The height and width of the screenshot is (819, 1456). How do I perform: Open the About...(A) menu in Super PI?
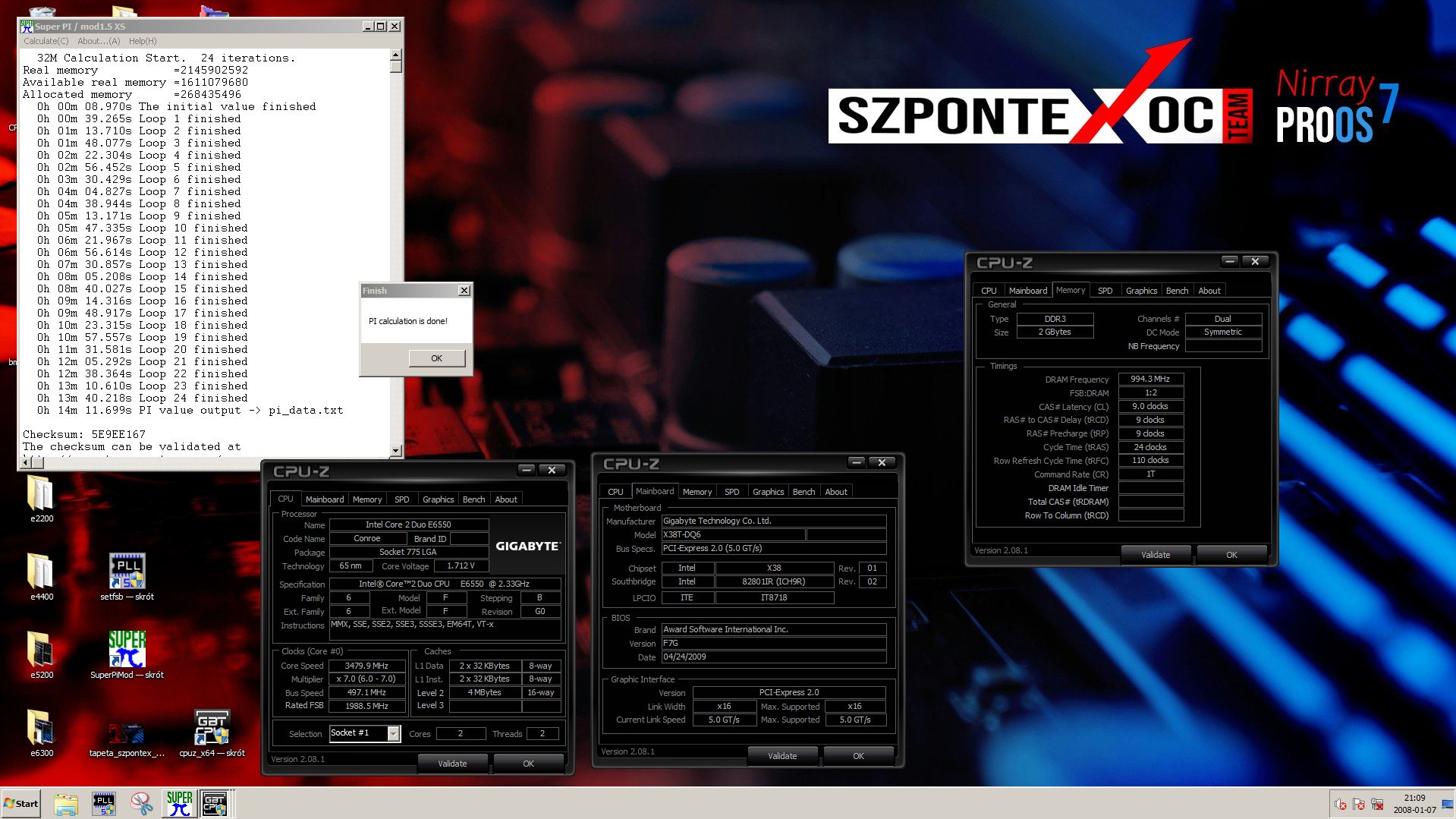tap(99, 41)
